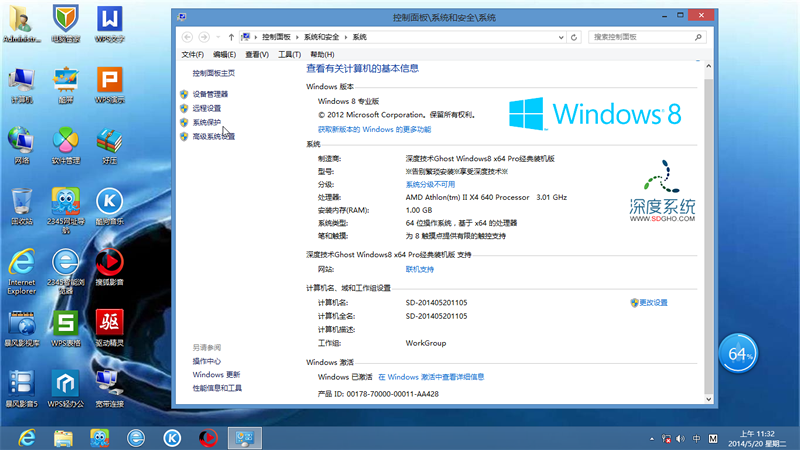Open the 文件(F) menu
Image resolution: width=800 pixels, height=450 pixels.
pos(192,55)
